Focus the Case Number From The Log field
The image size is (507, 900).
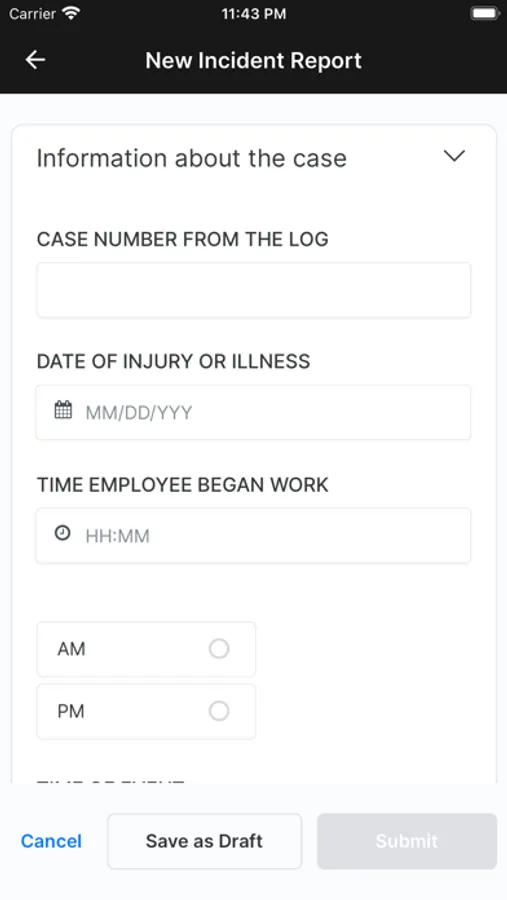tap(254, 290)
